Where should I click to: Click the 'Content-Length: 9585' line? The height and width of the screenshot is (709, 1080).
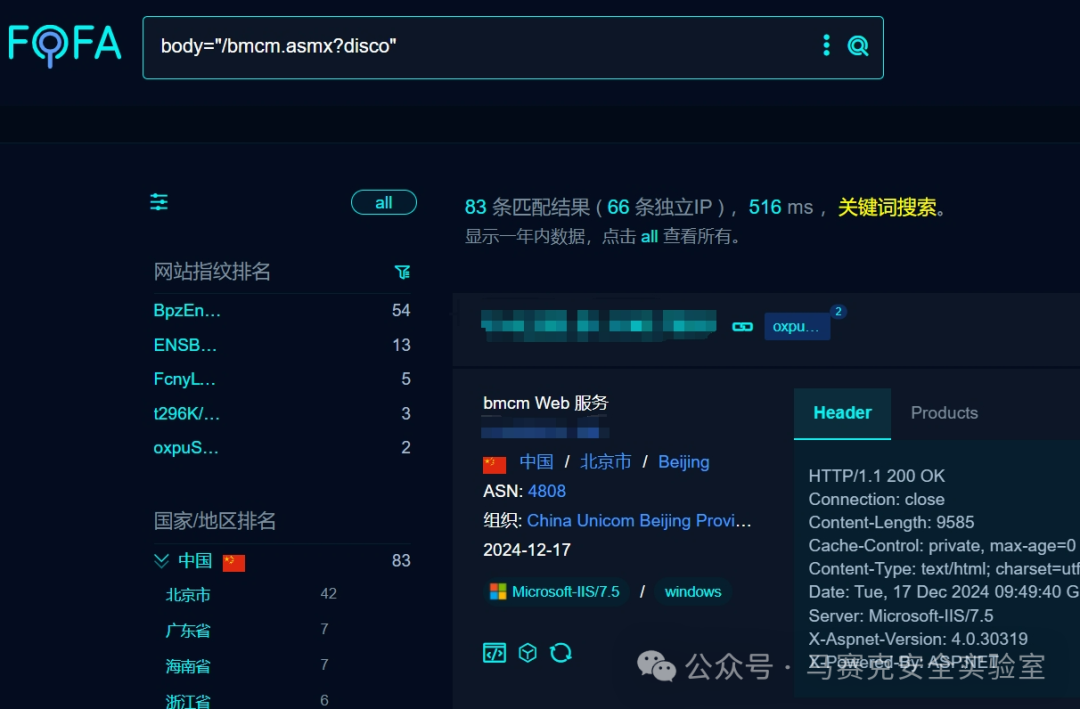coord(891,522)
